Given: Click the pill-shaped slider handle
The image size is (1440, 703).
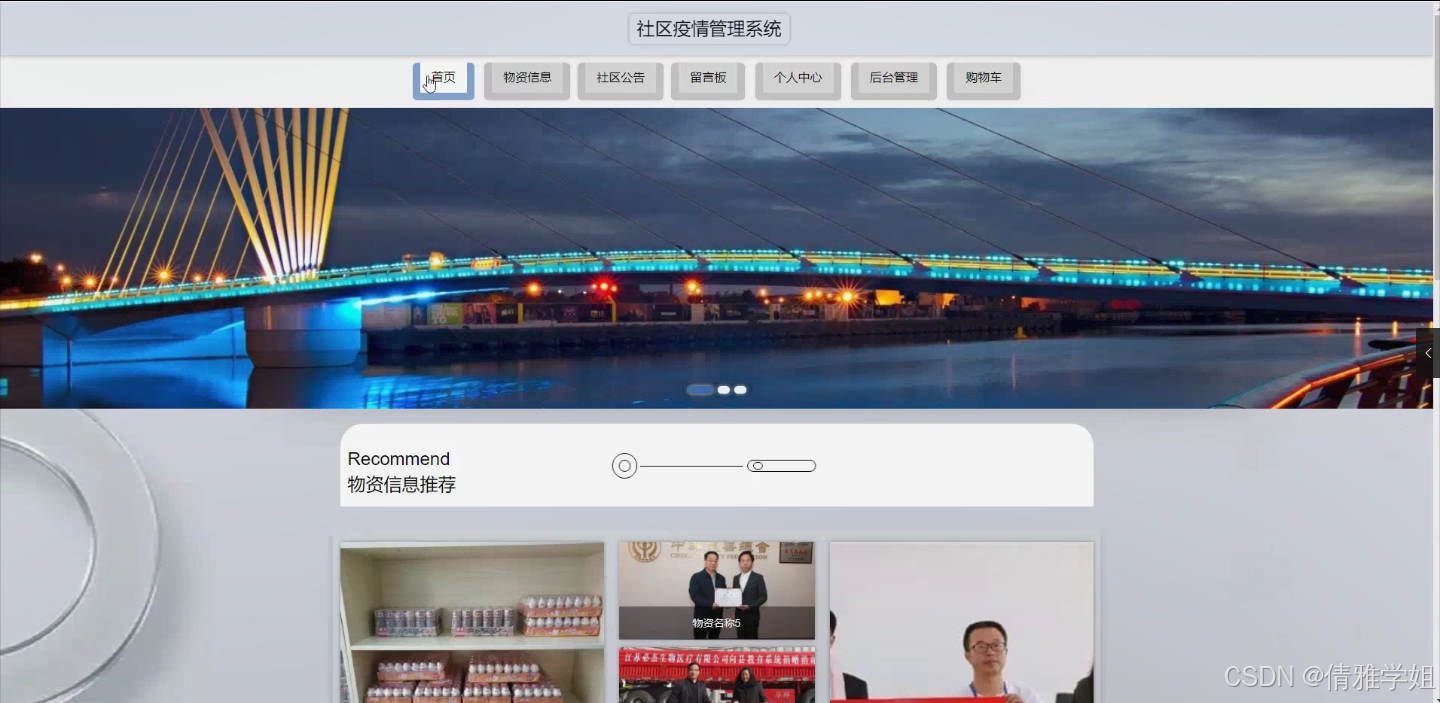Looking at the screenshot, I should pyautogui.click(x=781, y=465).
